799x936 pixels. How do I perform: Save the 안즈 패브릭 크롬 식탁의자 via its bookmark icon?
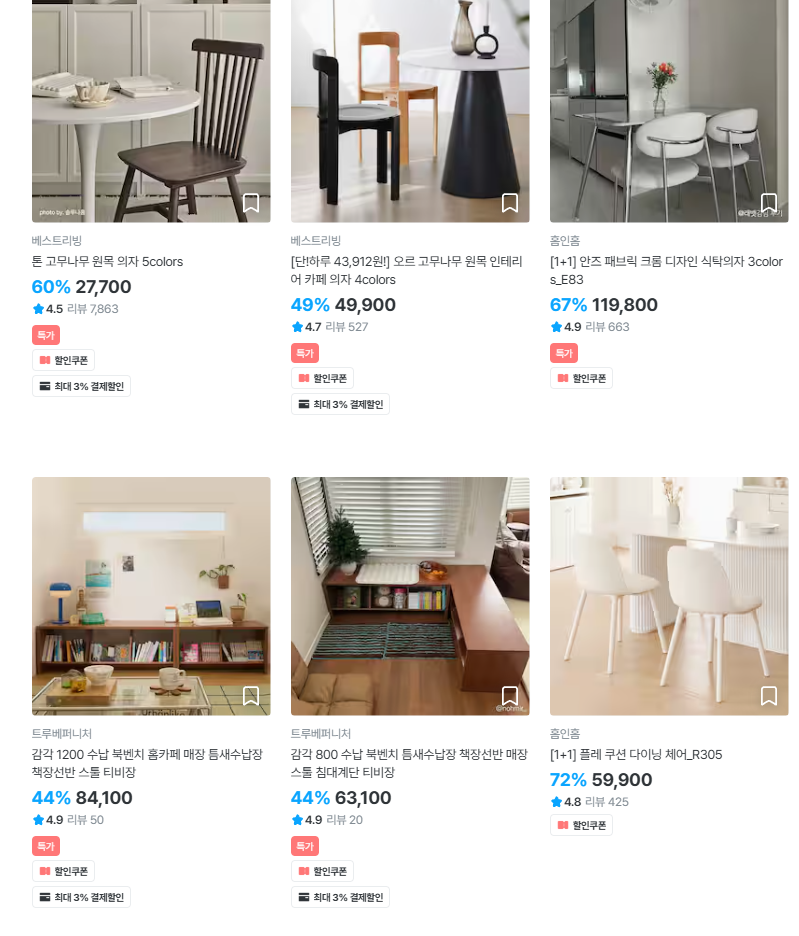769,203
